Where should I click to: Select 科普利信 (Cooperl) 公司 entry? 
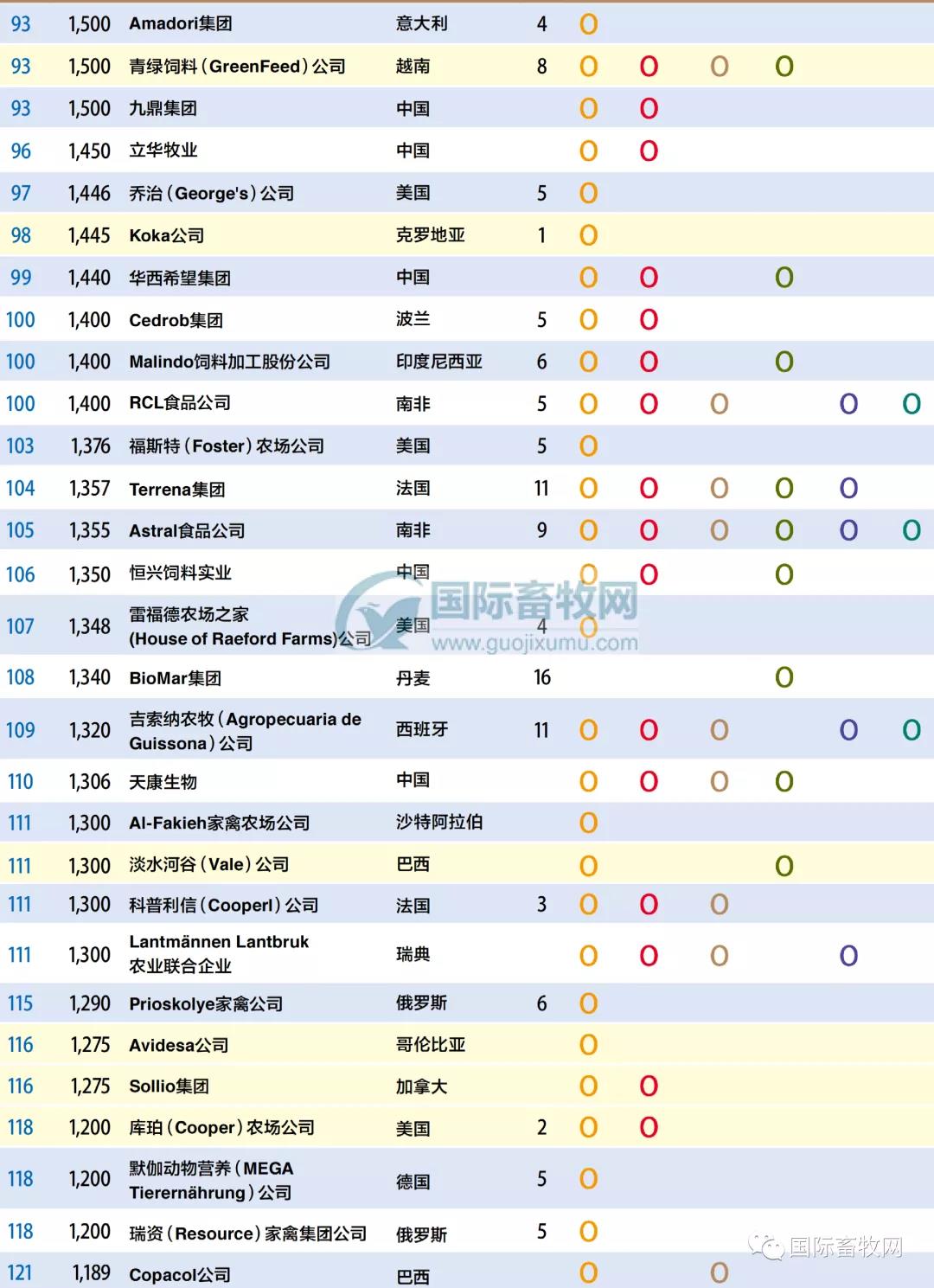tap(224, 905)
